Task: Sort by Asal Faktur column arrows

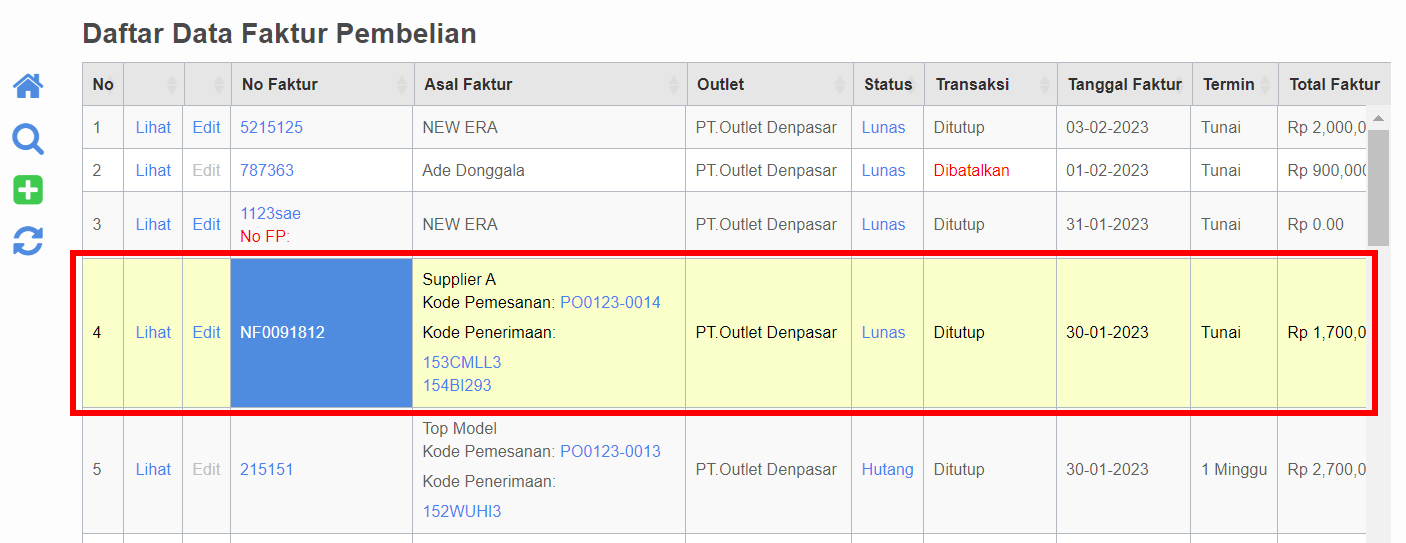Action: pyautogui.click(x=676, y=85)
